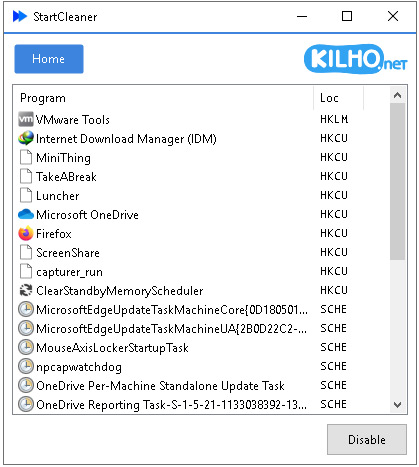Open the KILHO.net logo link
Image resolution: width=419 pixels, height=467 pixels.
tap(356, 59)
